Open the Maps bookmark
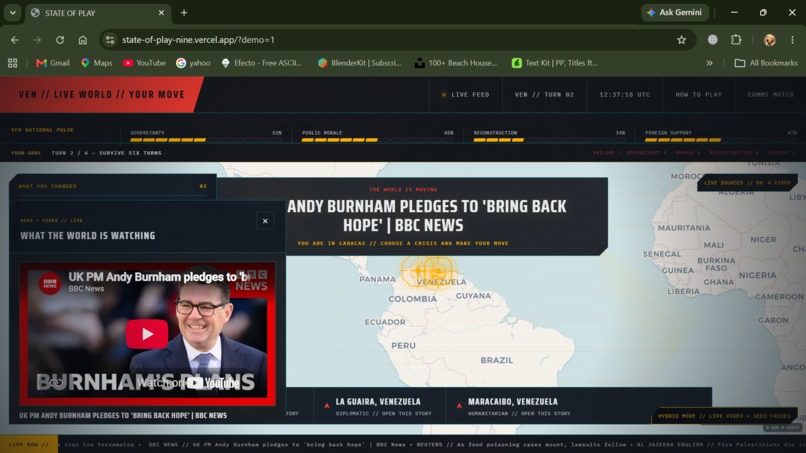This screenshot has width=806, height=453. pos(97,63)
